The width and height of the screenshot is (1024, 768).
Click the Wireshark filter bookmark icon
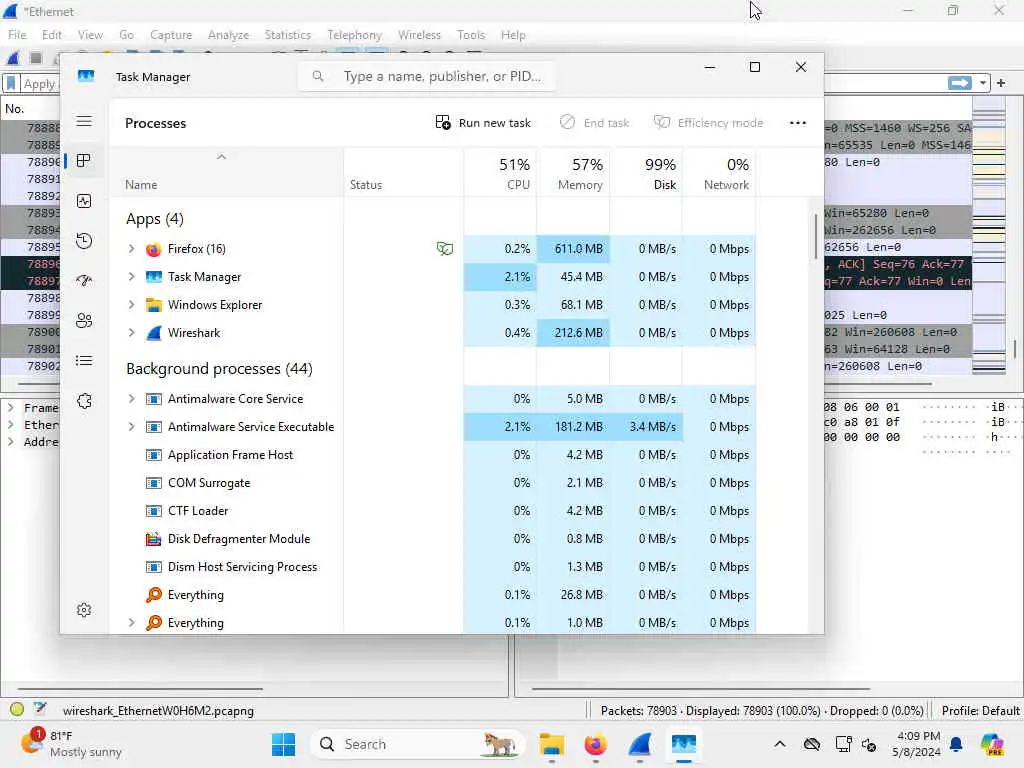pyautogui.click(x=11, y=84)
